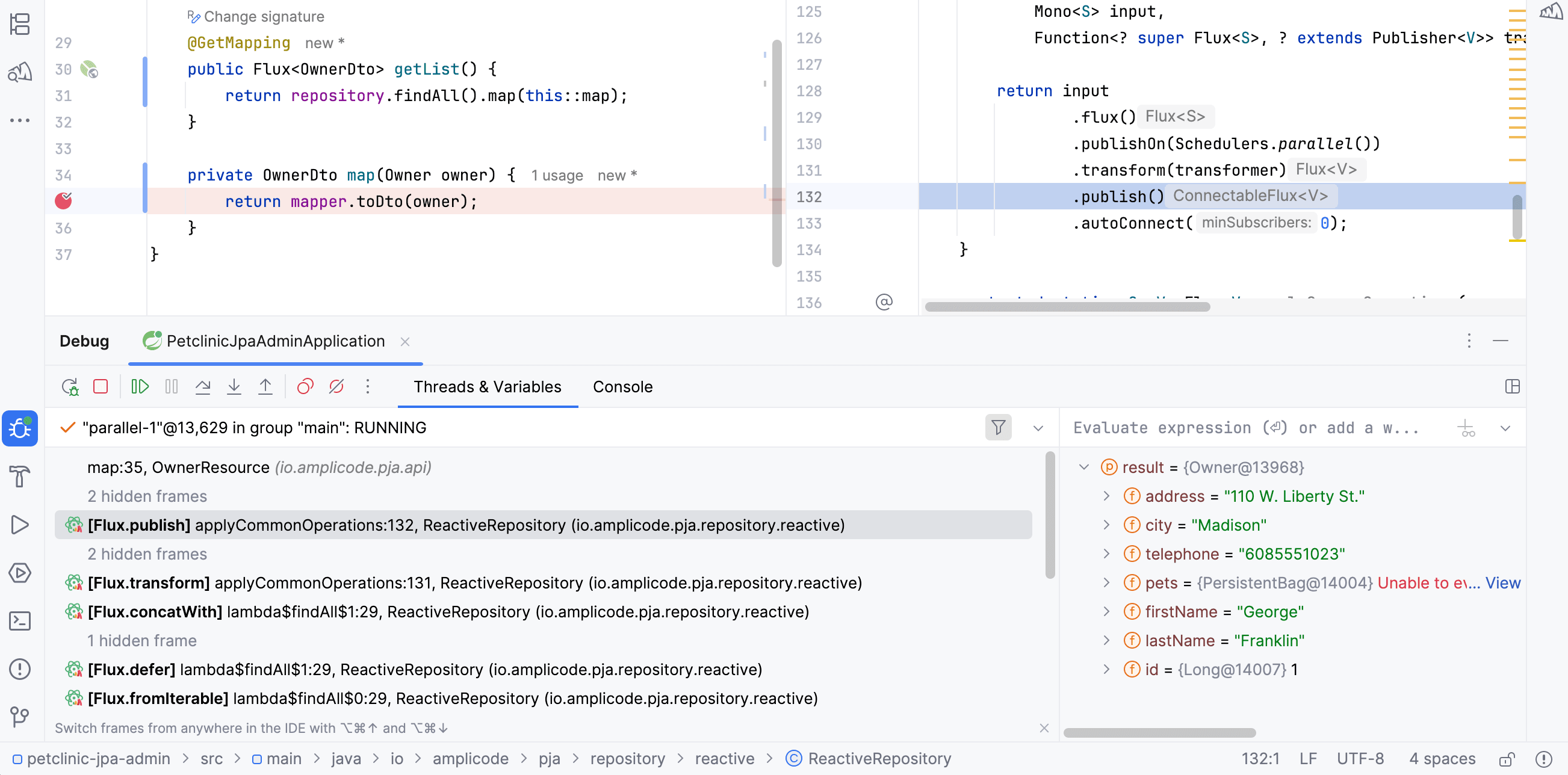Click the View link for pets
1568x775 pixels.
1502,583
